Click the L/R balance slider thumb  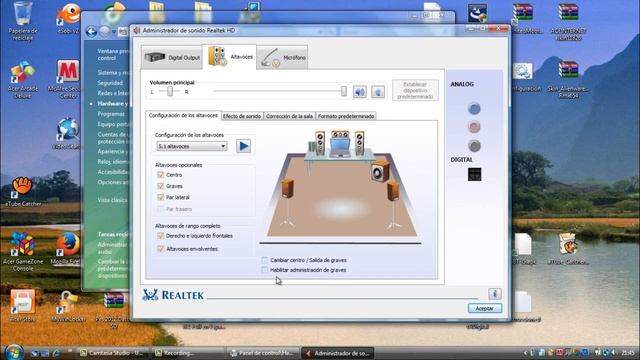[170, 91]
